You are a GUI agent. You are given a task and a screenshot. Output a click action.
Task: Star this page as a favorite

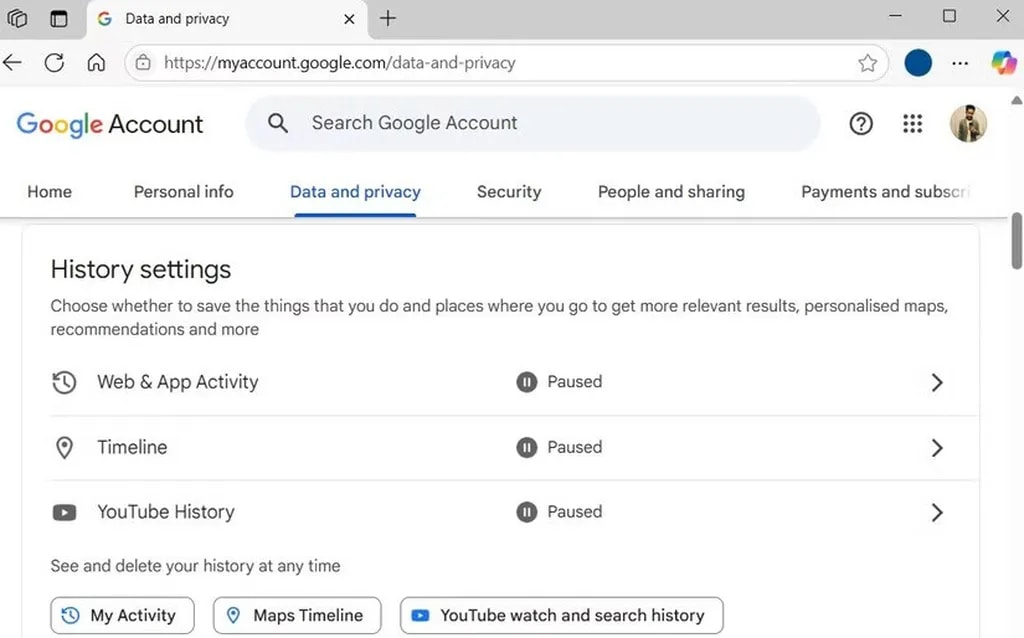867,63
